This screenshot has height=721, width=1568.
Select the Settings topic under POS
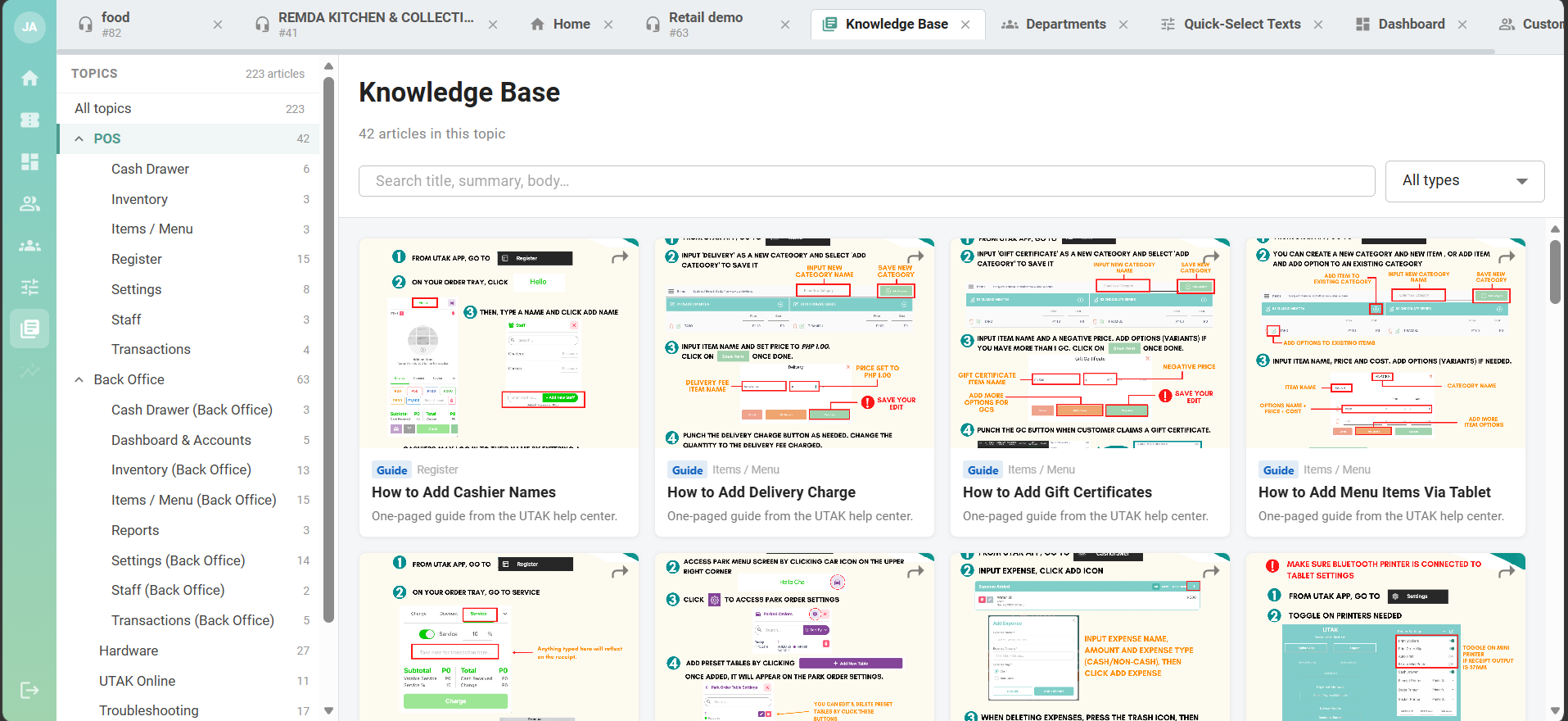(x=188, y=289)
